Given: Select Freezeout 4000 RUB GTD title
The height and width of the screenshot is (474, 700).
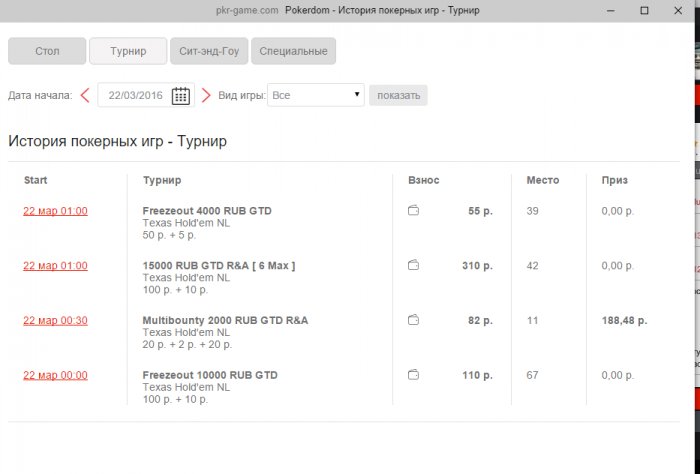Looking at the screenshot, I should (x=207, y=211).
